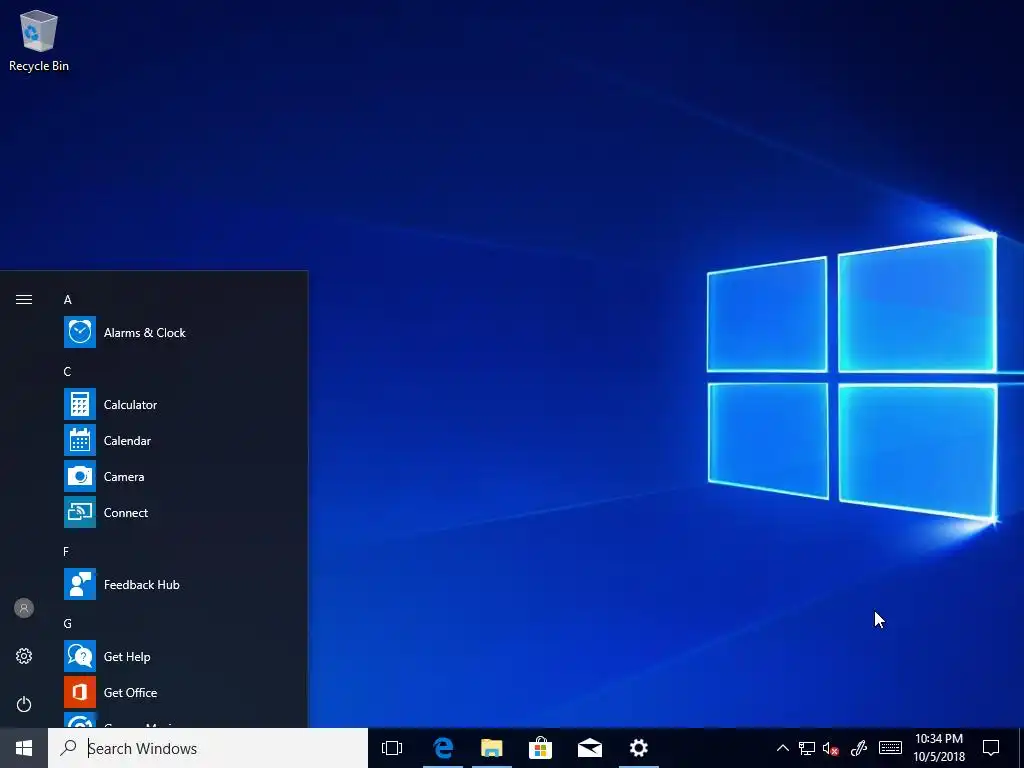Jump to letter G section header
Viewport: 1024px width, 768px height.
(67, 624)
